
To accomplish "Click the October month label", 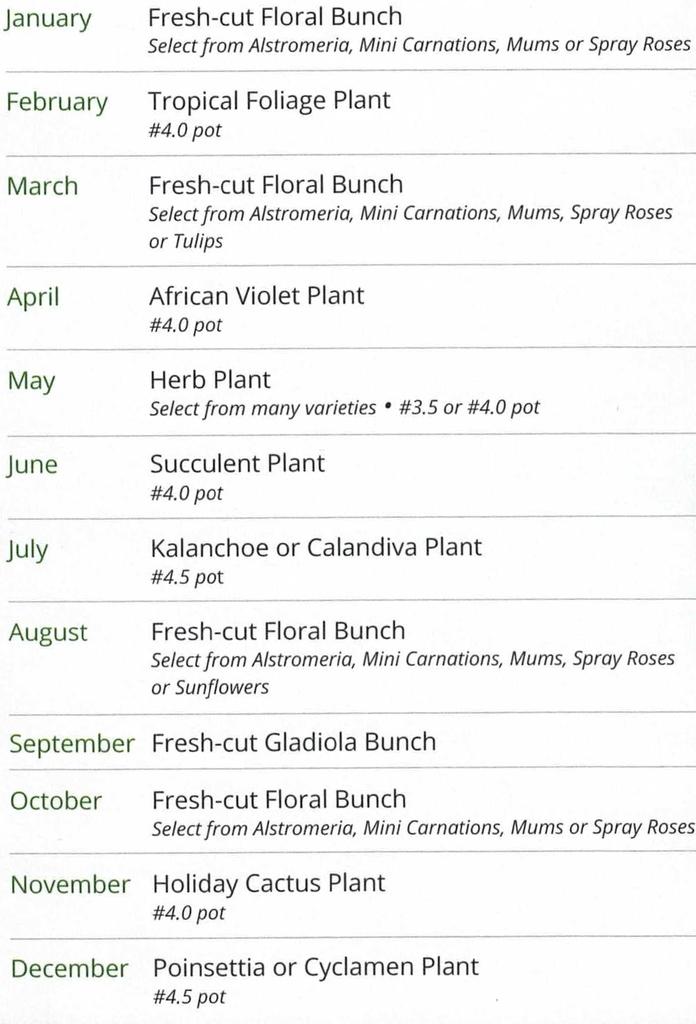I will click(x=56, y=801).
